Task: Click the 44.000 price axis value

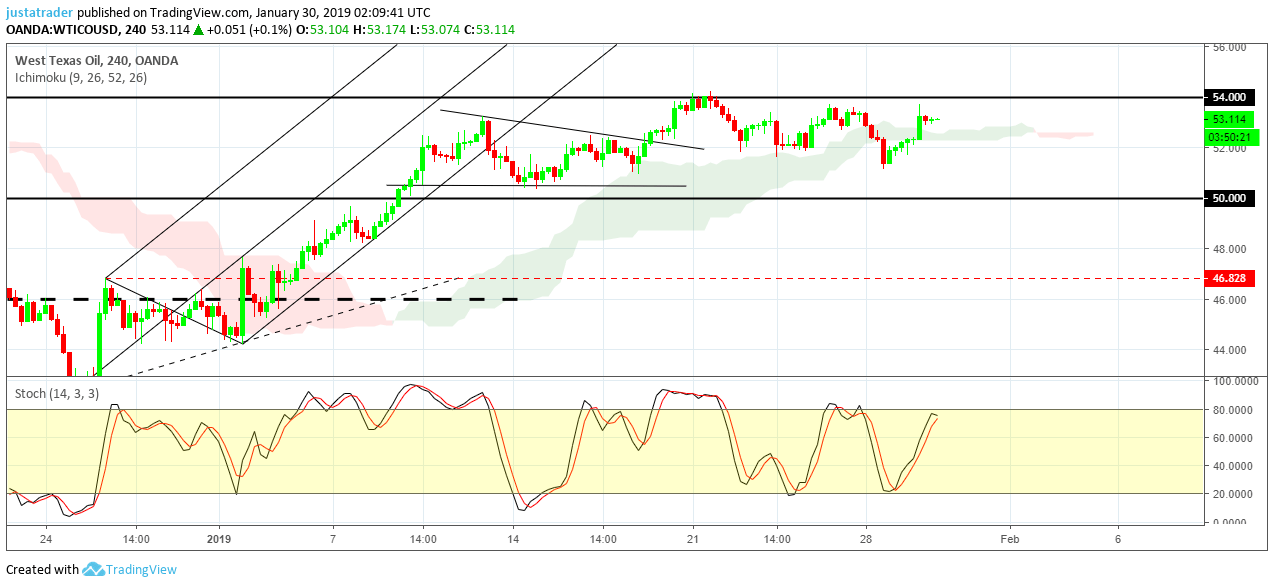Action: coord(1229,350)
